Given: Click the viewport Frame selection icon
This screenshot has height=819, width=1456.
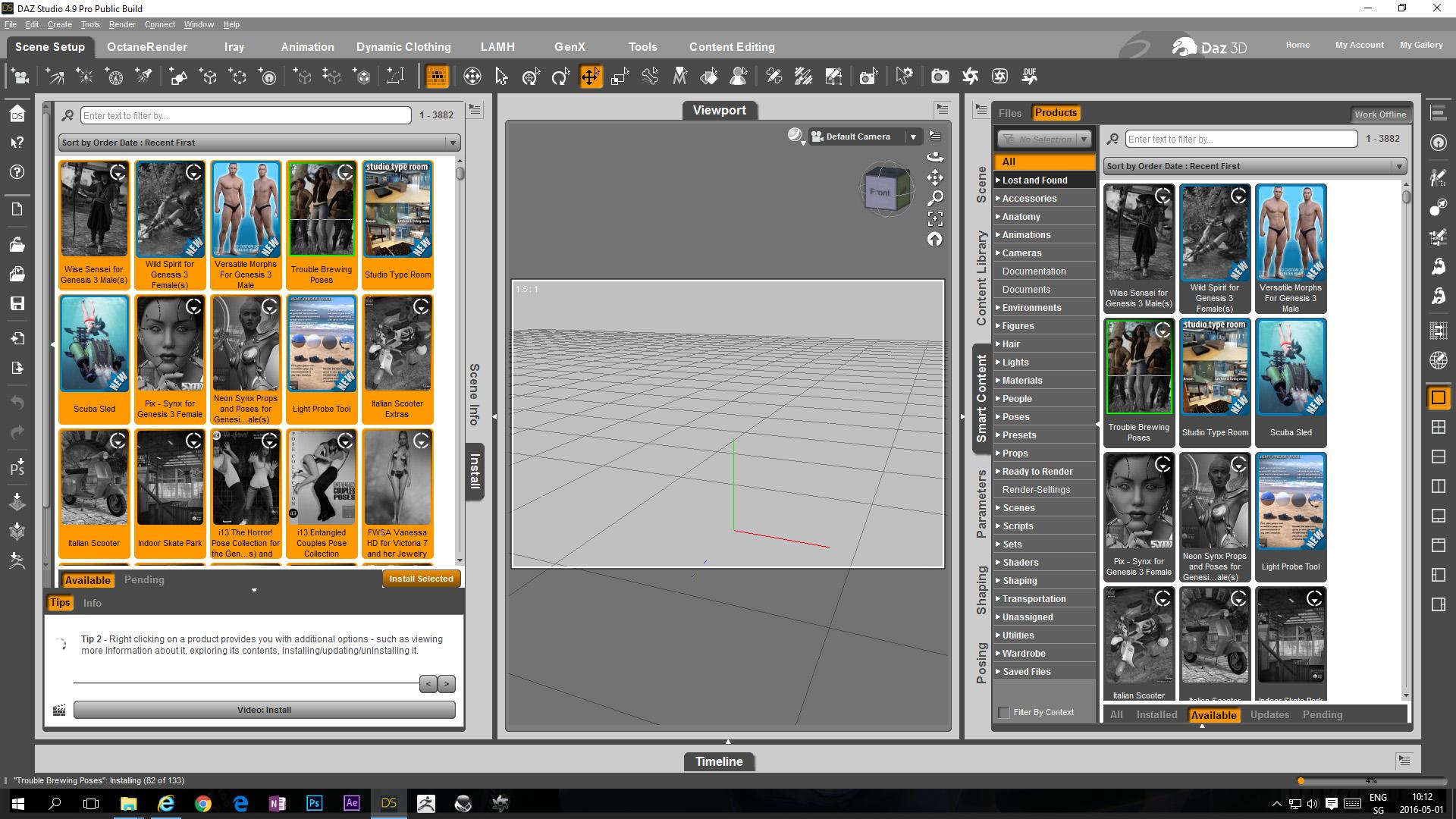Looking at the screenshot, I should [935, 219].
